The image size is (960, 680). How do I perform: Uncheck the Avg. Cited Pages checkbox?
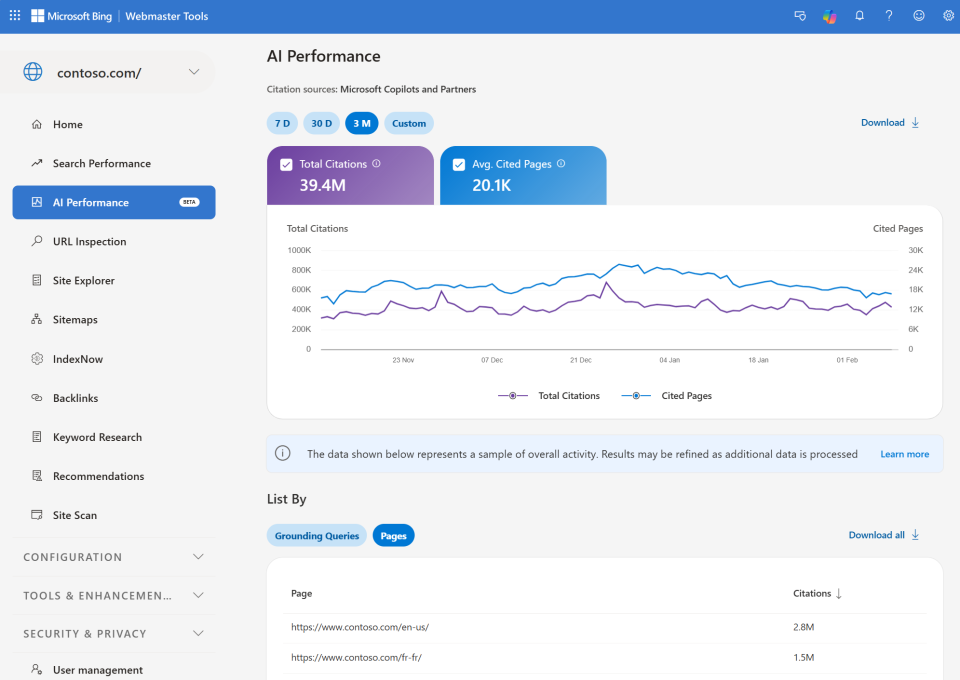(x=459, y=165)
